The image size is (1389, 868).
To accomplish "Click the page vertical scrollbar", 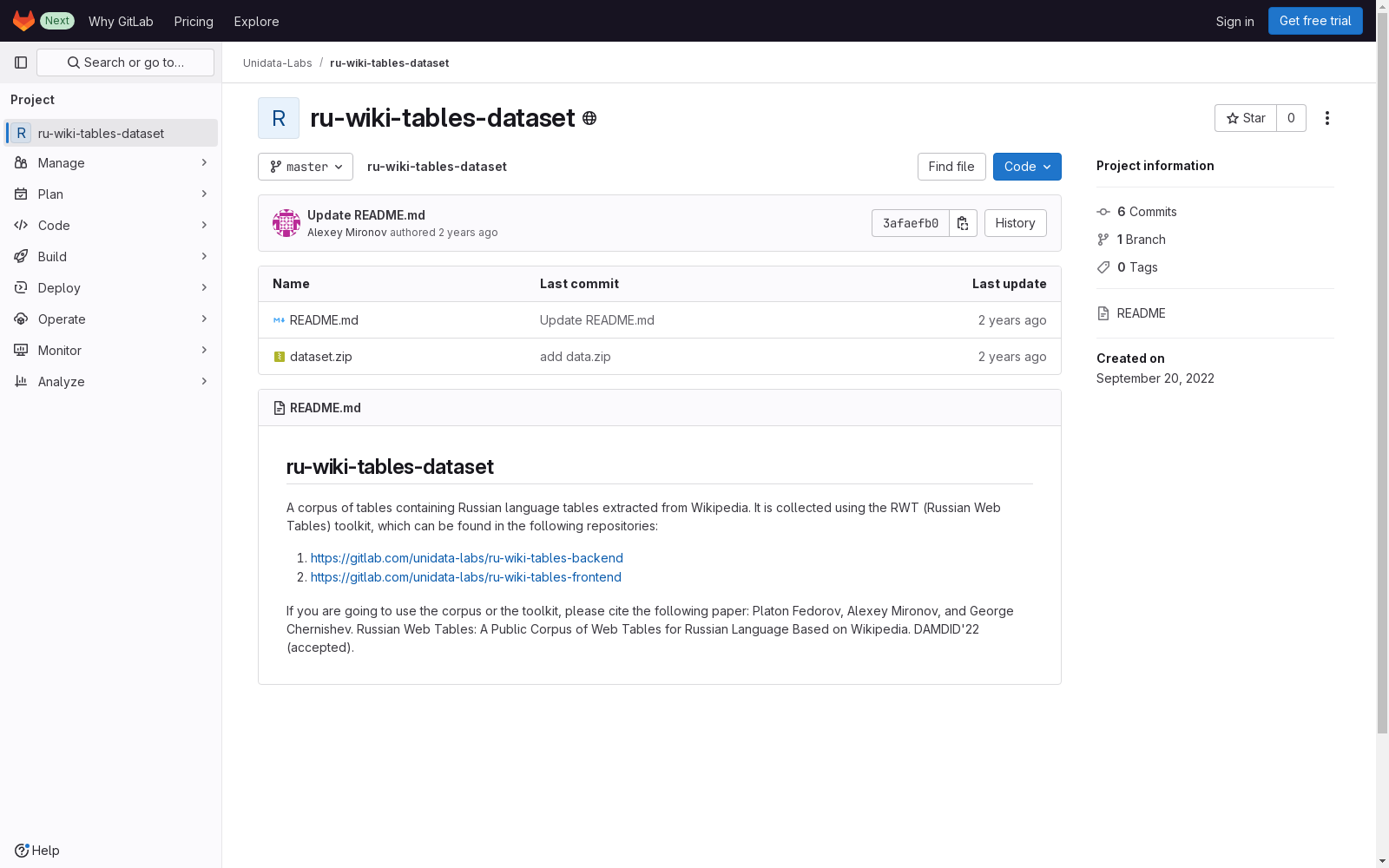I will pos(1382,373).
